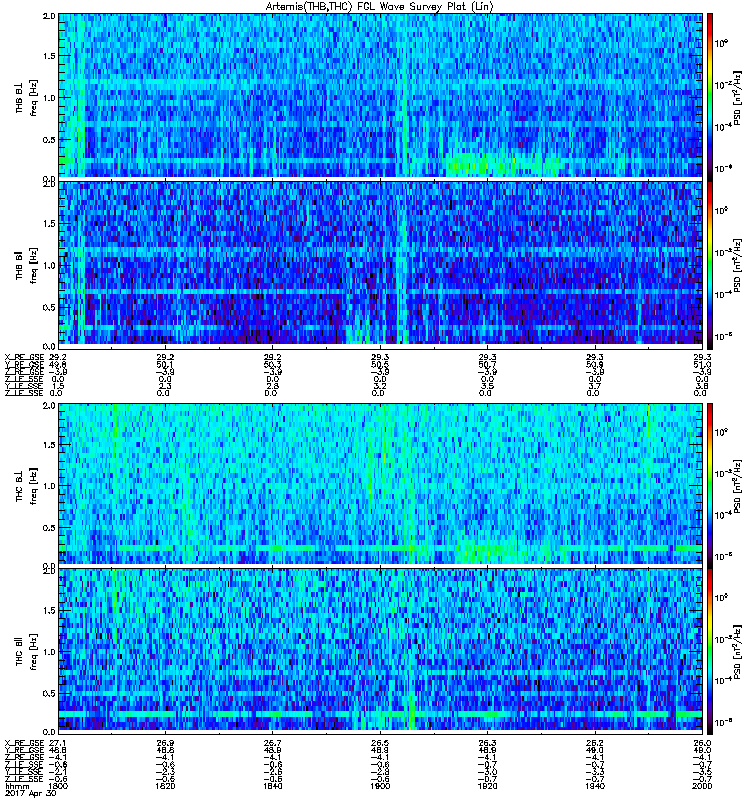Click the '1840' time tick label

(272, 786)
